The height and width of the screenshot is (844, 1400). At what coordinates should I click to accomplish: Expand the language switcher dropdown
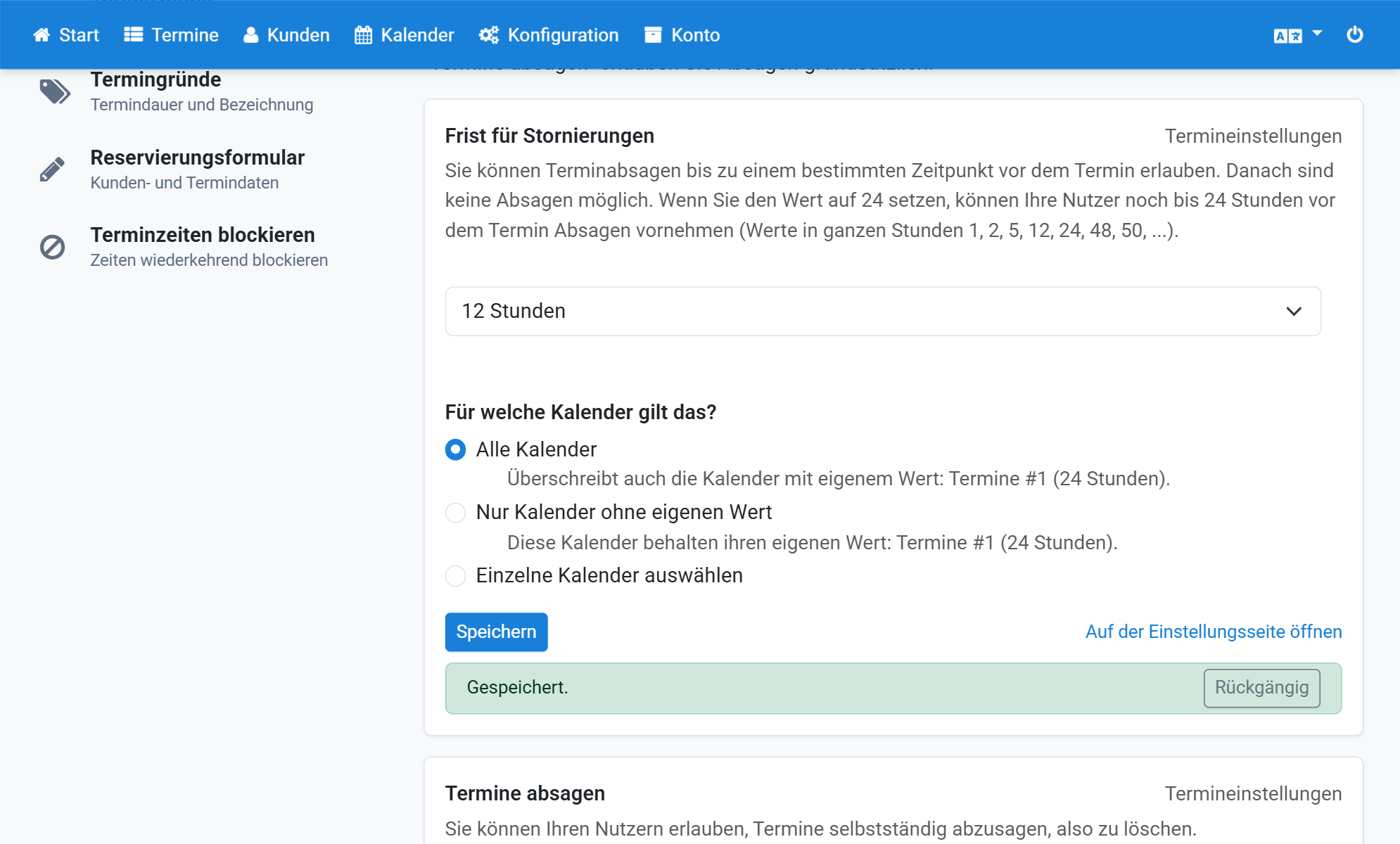pos(1298,35)
